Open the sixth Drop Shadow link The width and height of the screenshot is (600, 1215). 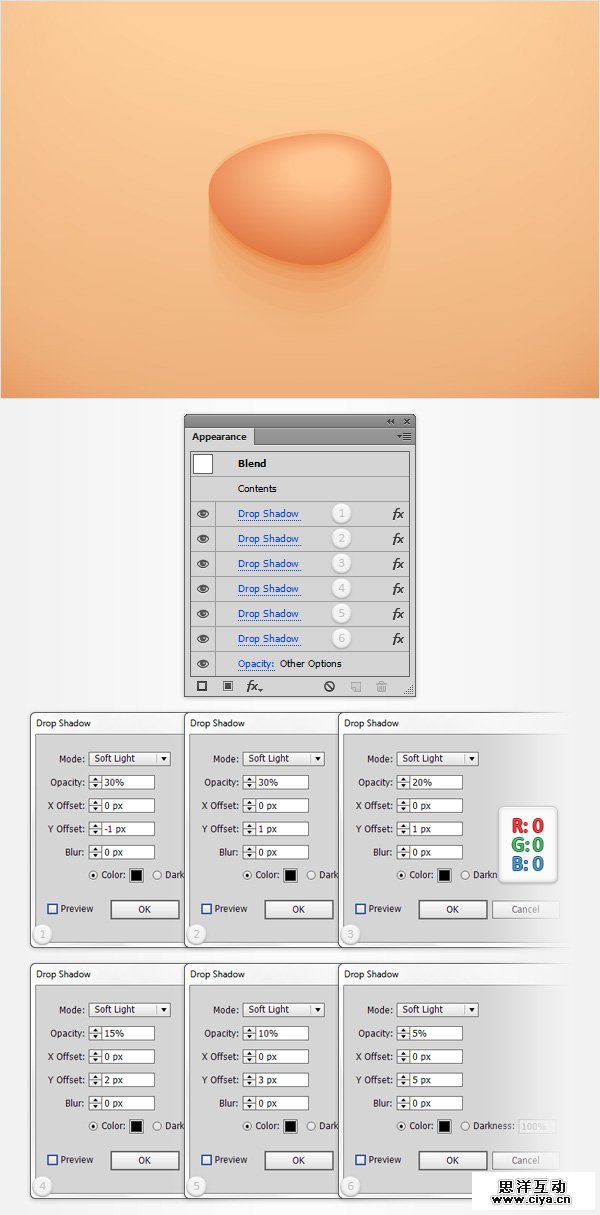pos(268,639)
